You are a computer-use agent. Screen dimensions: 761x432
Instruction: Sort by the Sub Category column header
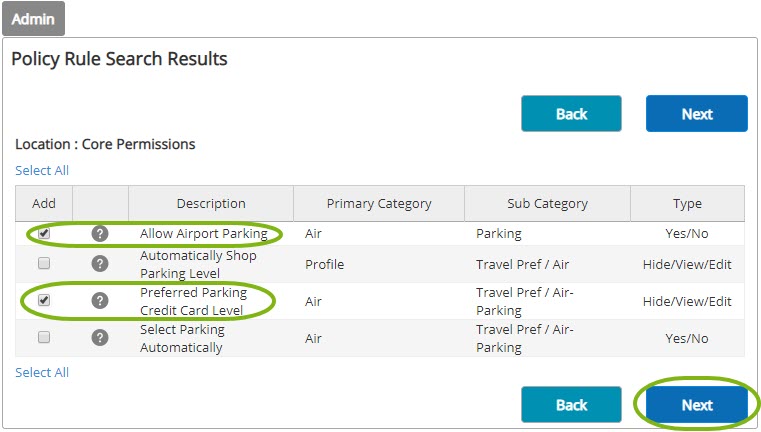coord(547,203)
